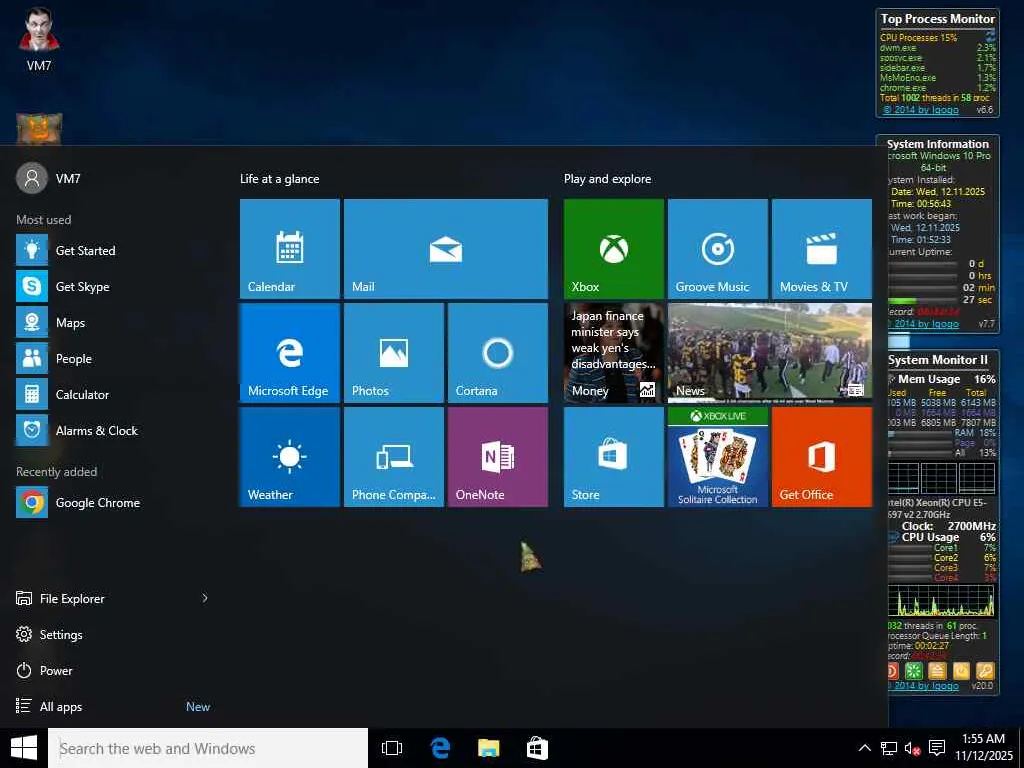The width and height of the screenshot is (1024, 768).
Task: Focus the Search the web and Windows box
Action: click(x=208, y=748)
